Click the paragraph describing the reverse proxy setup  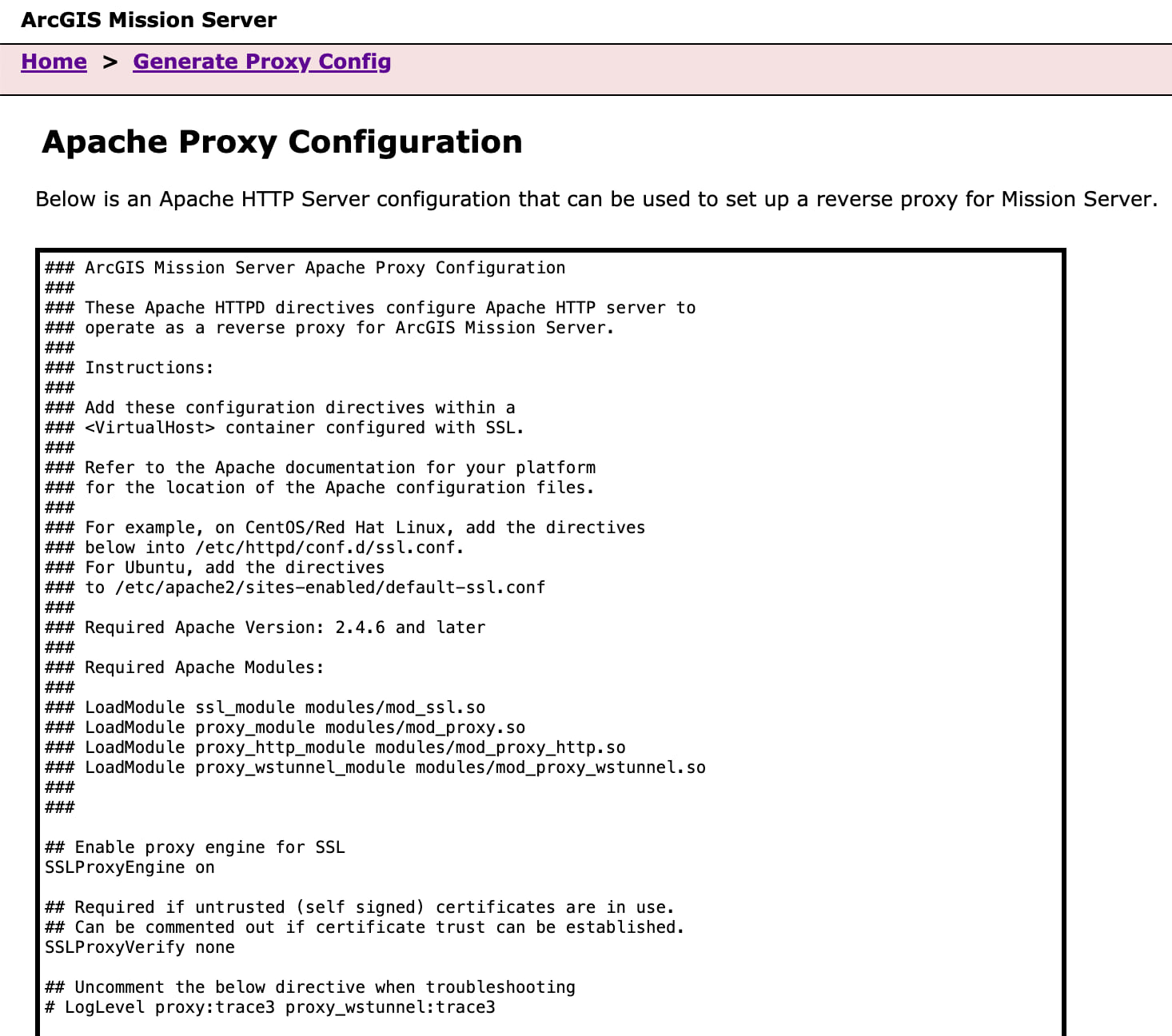coord(596,199)
